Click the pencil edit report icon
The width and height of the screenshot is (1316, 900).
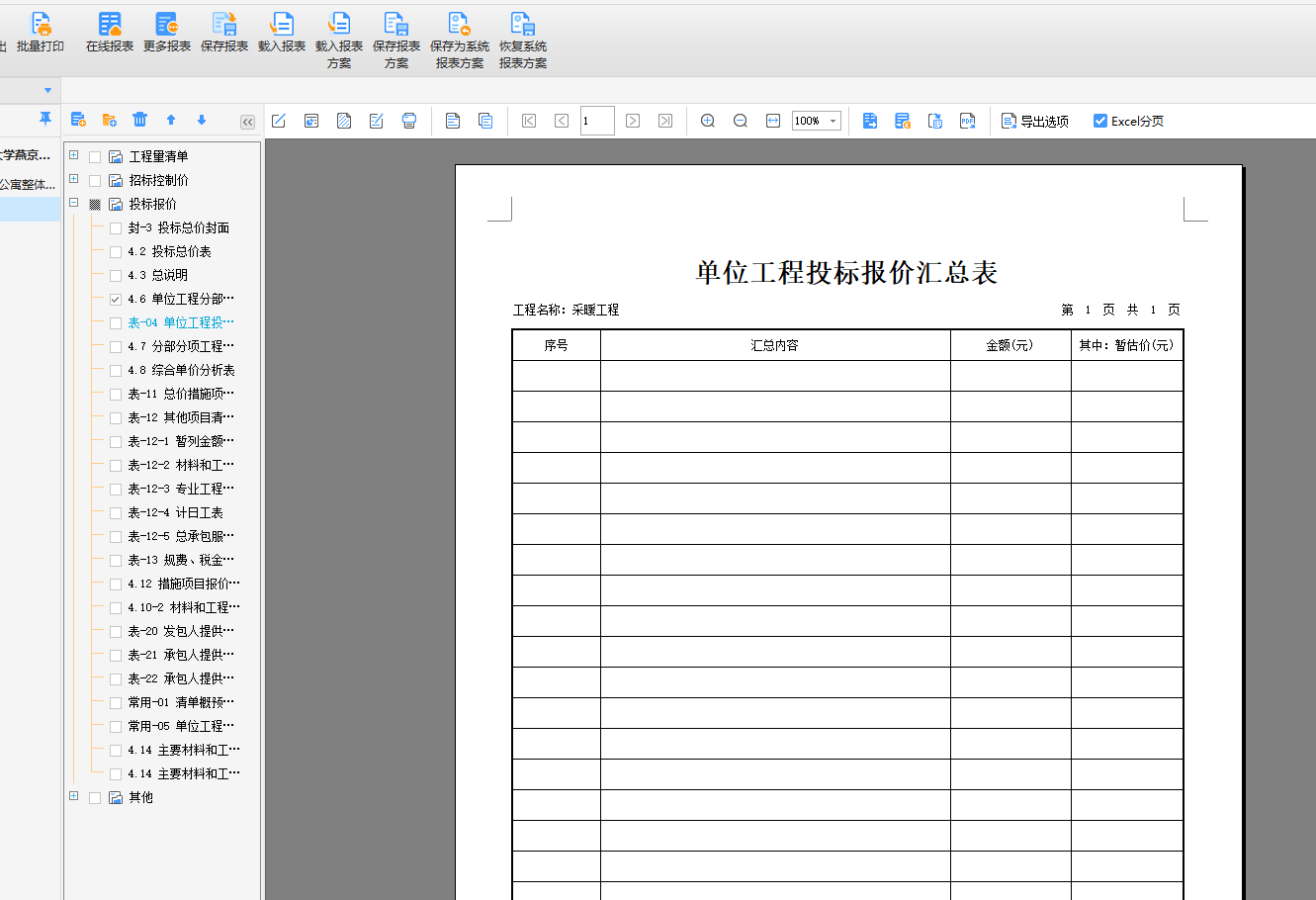[279, 121]
